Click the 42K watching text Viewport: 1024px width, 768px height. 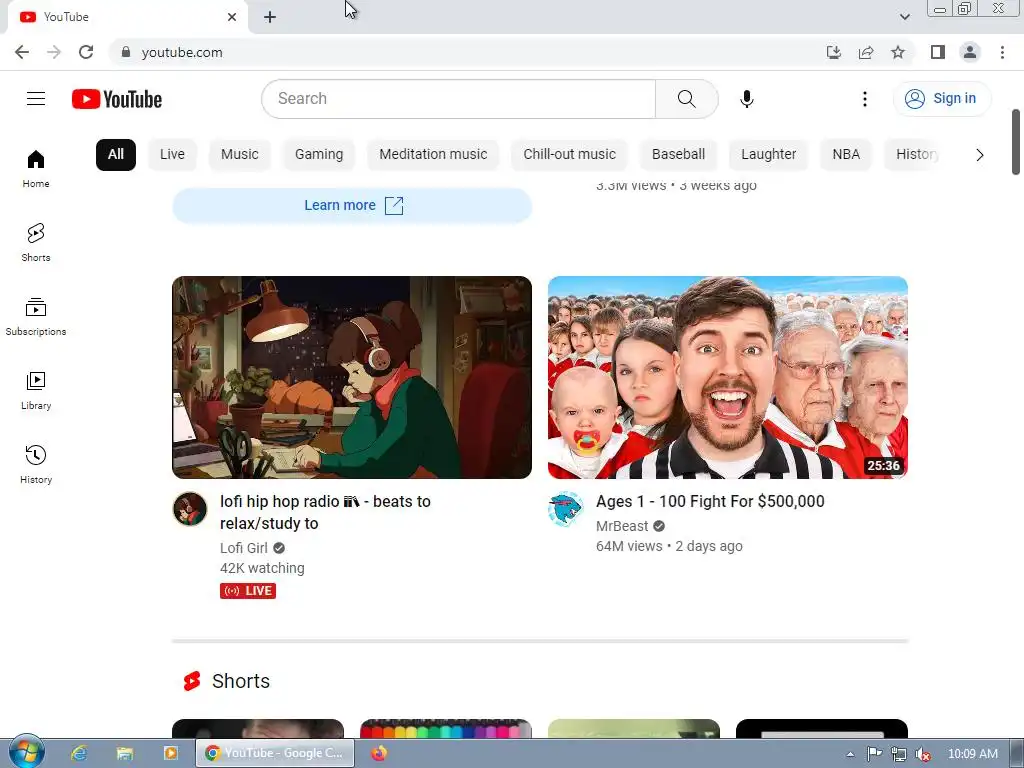click(262, 568)
